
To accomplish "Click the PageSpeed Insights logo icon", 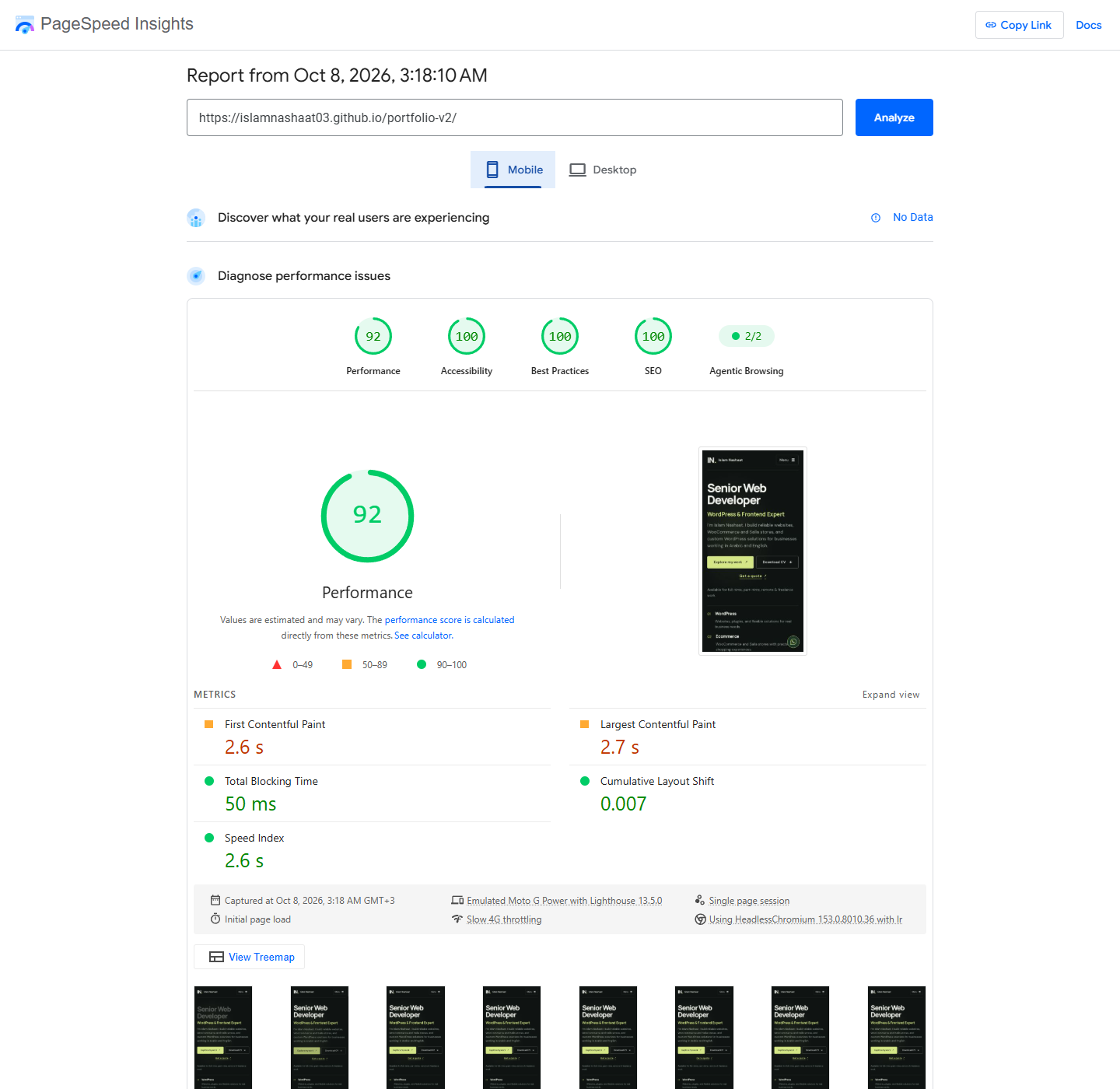I will point(25,25).
